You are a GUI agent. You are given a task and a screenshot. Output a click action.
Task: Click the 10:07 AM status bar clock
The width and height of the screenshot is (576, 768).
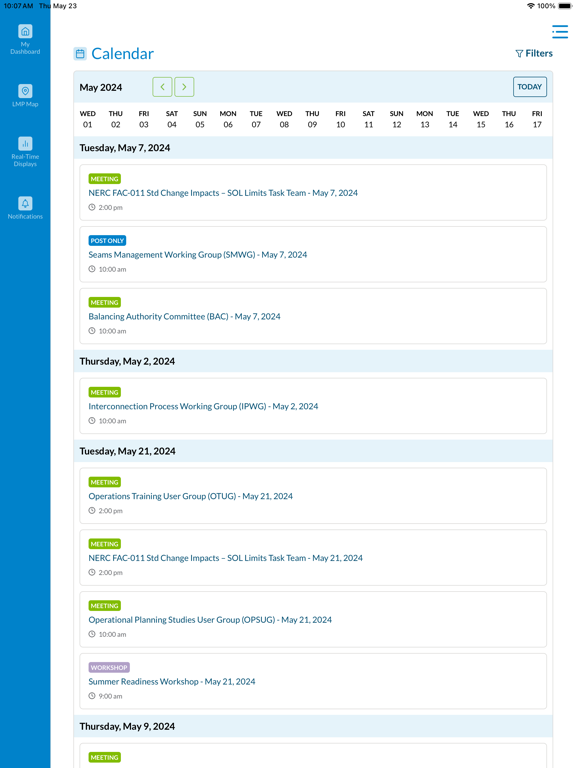[x=19, y=6]
